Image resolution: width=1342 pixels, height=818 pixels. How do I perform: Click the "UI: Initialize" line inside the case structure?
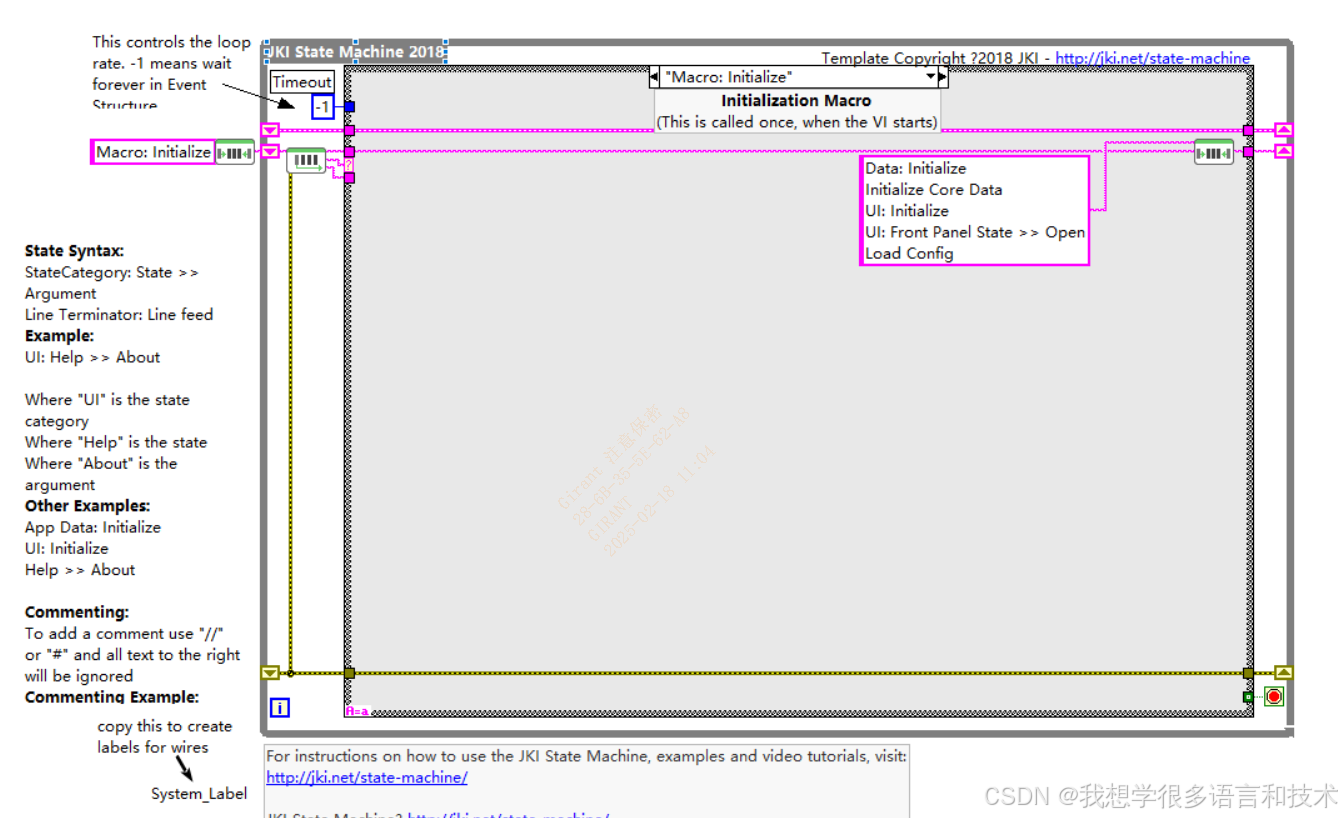[x=907, y=210]
